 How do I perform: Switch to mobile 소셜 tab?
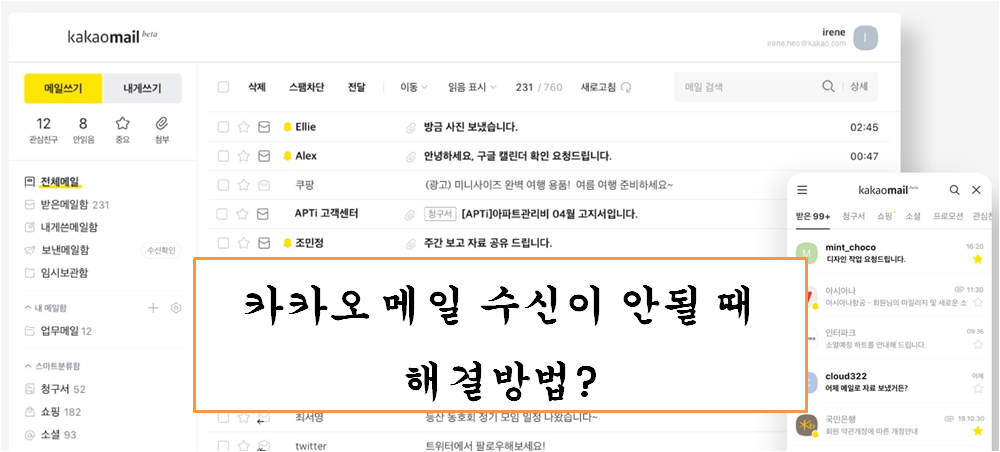click(913, 216)
